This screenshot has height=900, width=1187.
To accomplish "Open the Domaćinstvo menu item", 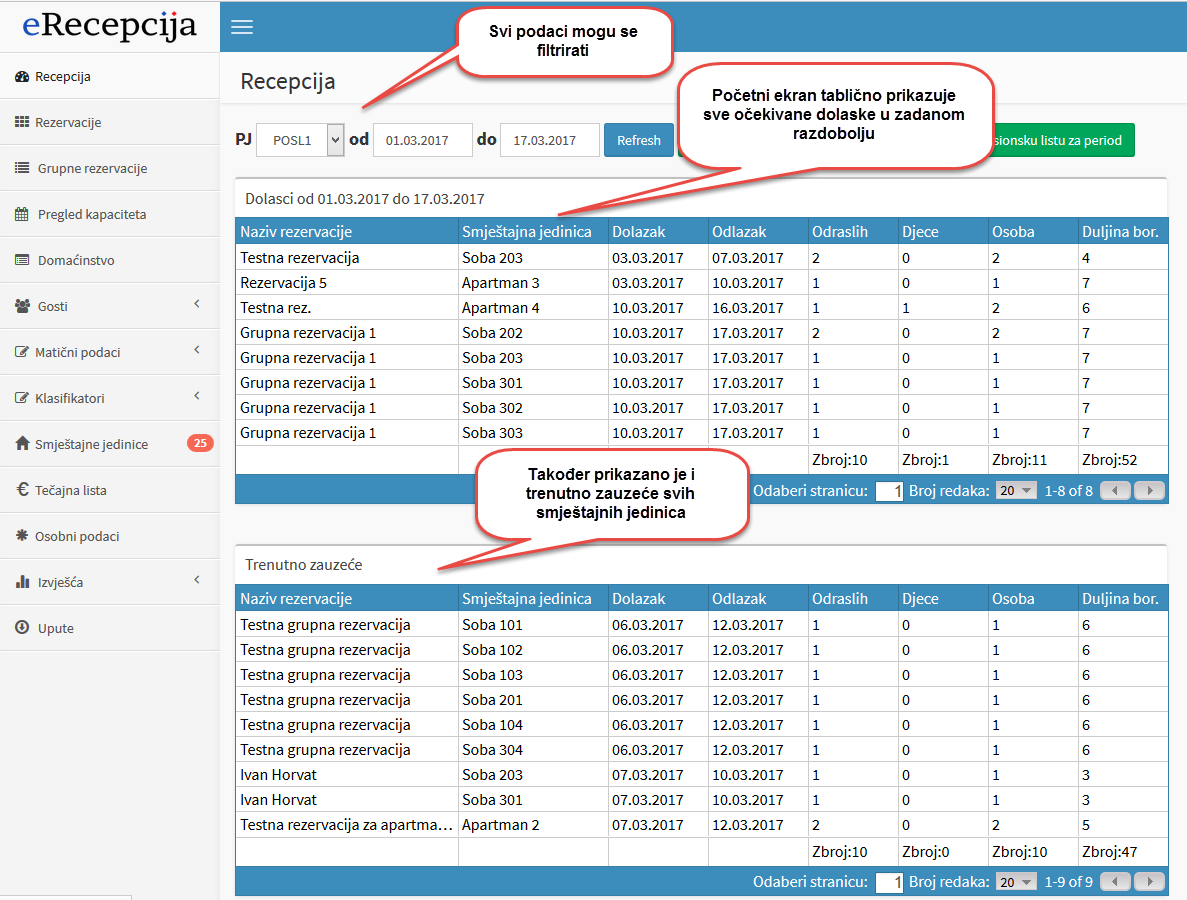I will (110, 260).
